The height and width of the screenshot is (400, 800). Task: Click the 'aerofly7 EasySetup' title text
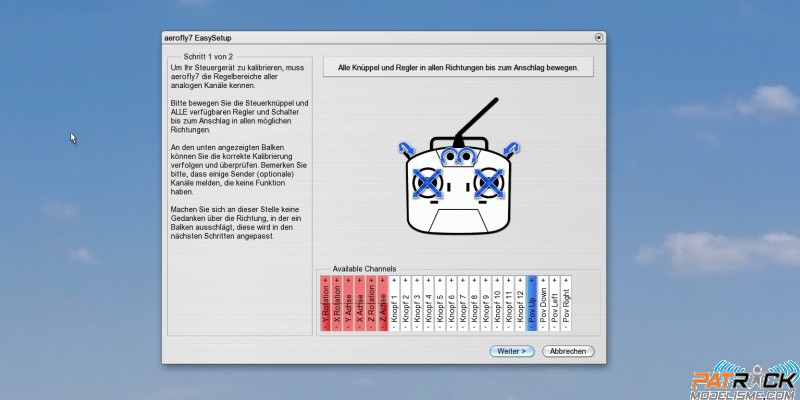pyautogui.click(x=197, y=38)
